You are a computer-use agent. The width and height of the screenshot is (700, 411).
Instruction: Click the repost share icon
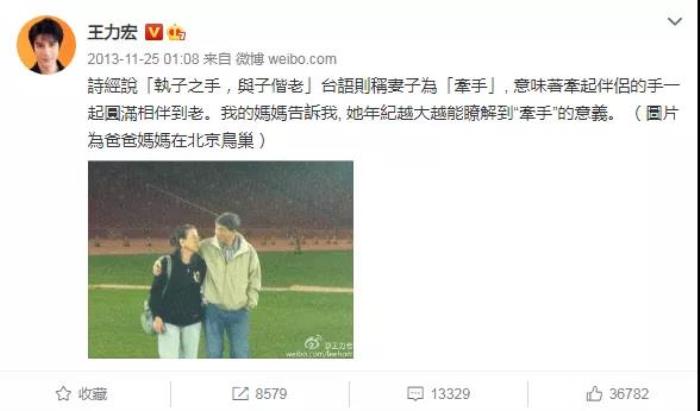click(x=240, y=394)
